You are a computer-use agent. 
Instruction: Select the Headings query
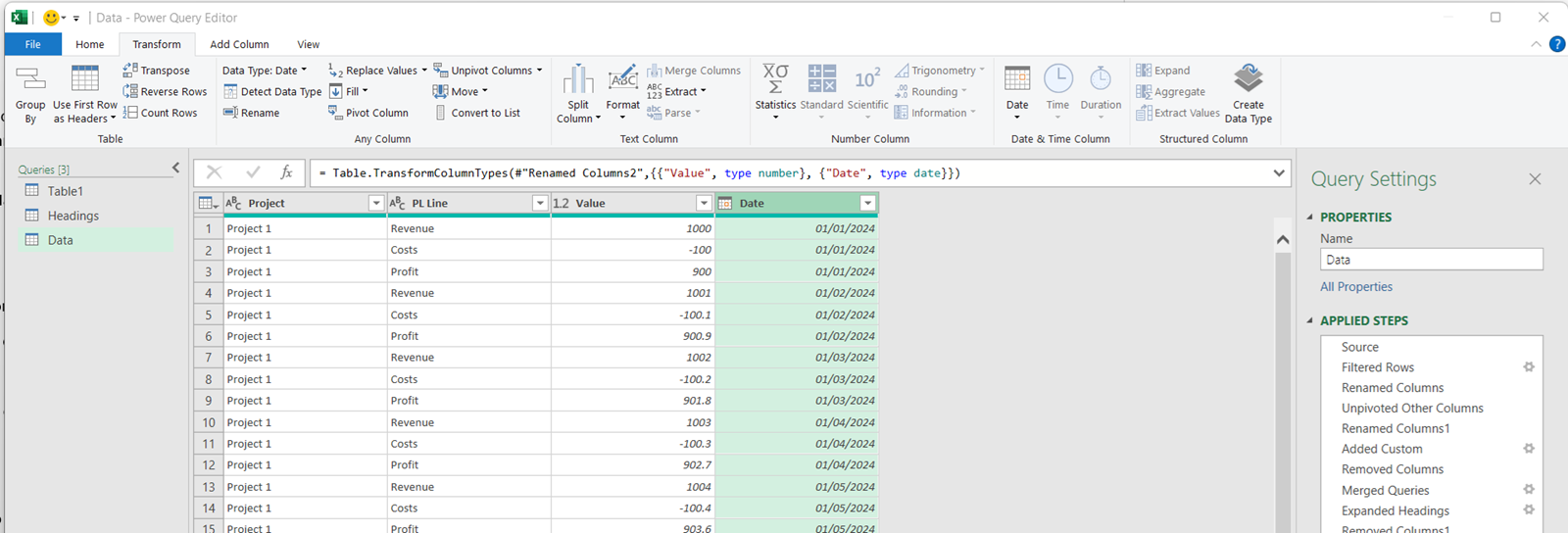73,216
